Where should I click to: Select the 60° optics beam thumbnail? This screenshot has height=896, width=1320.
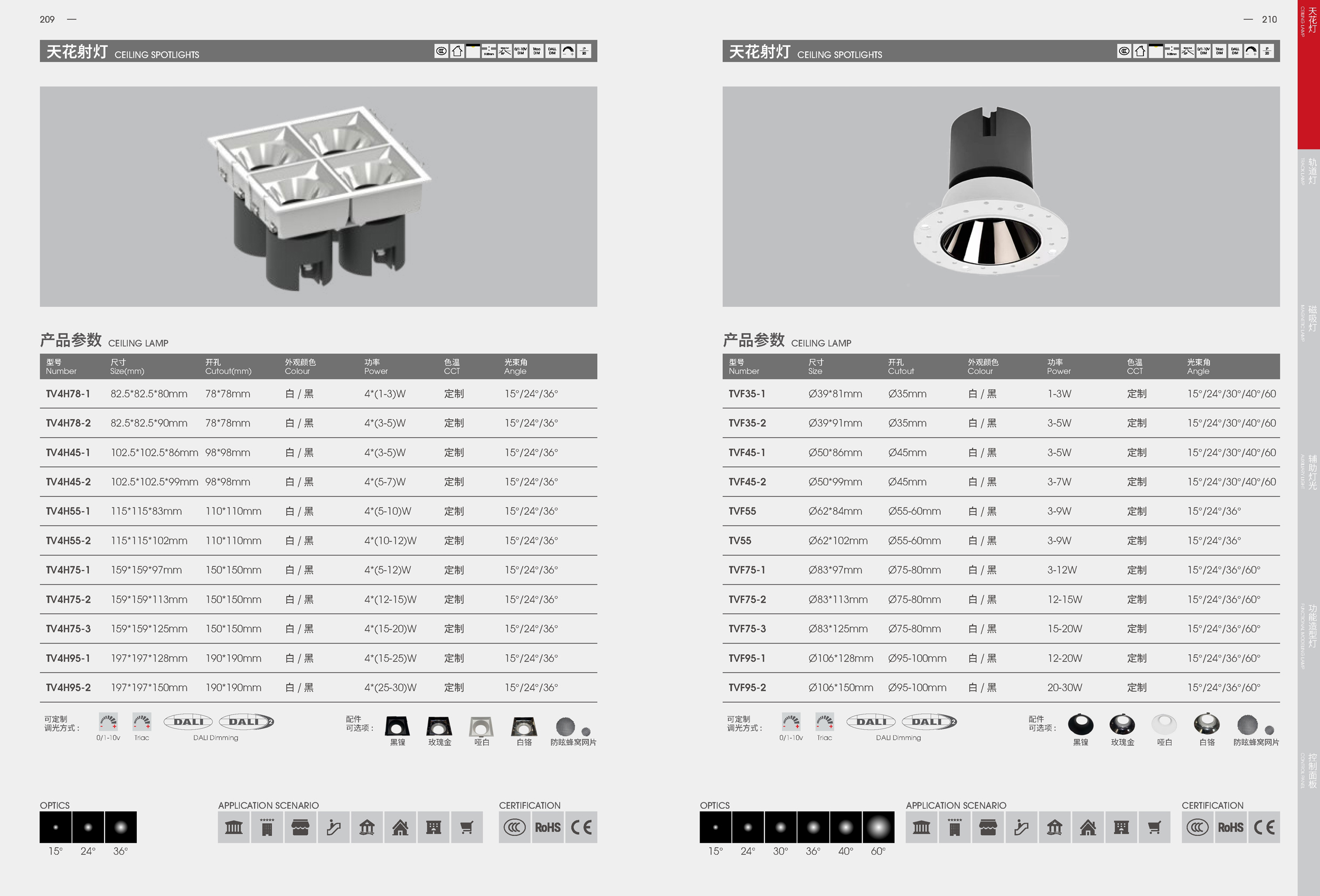tap(878, 827)
